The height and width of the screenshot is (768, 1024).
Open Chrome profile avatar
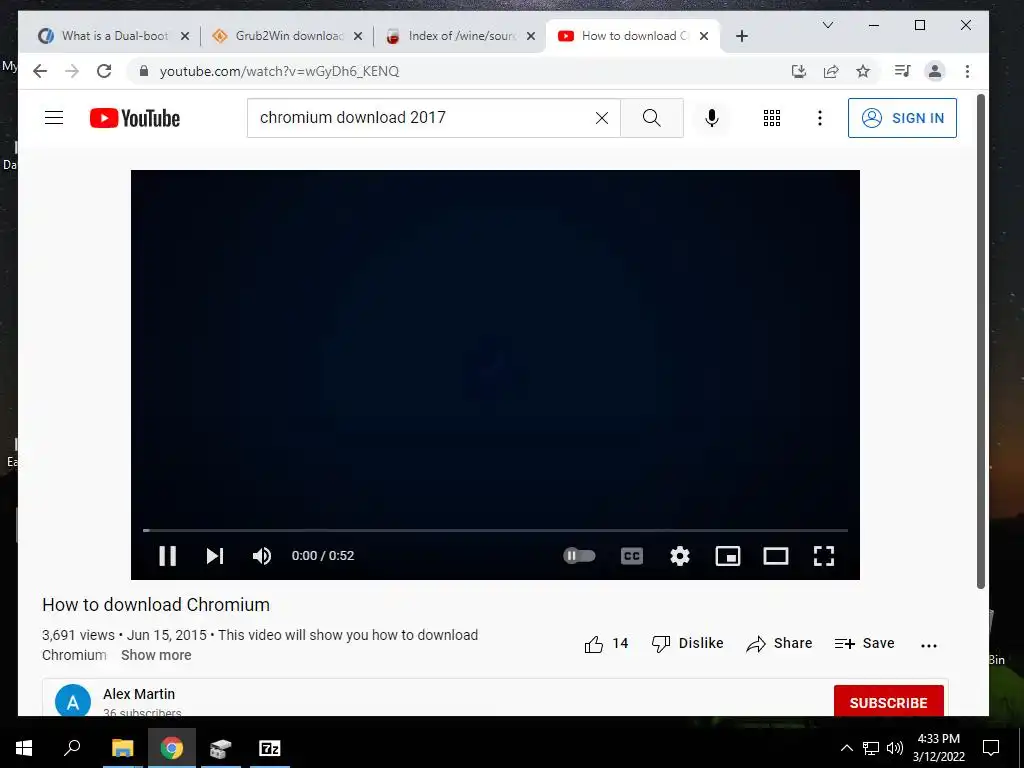935,71
